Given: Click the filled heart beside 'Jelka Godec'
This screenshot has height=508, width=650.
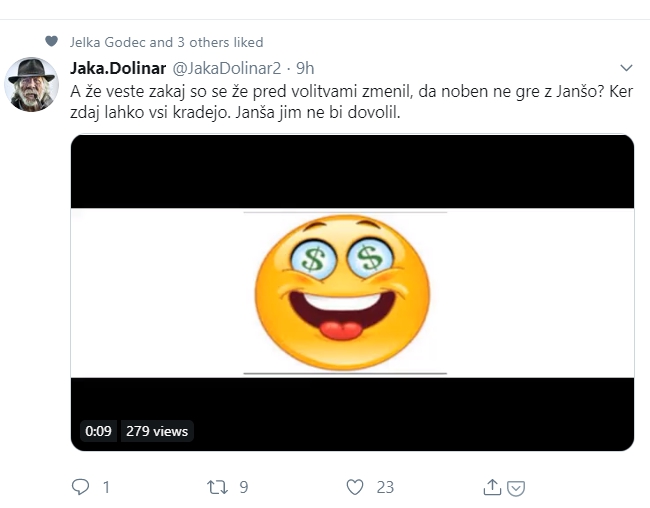Looking at the screenshot, I should point(51,41).
